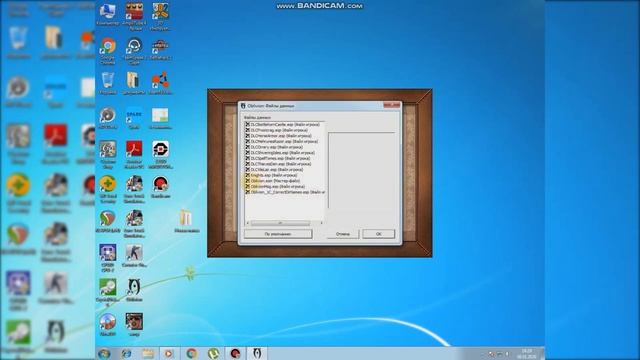
Task: Select the Oblivion_1C_CorrectDirNames.esp row
Action: click(x=284, y=192)
